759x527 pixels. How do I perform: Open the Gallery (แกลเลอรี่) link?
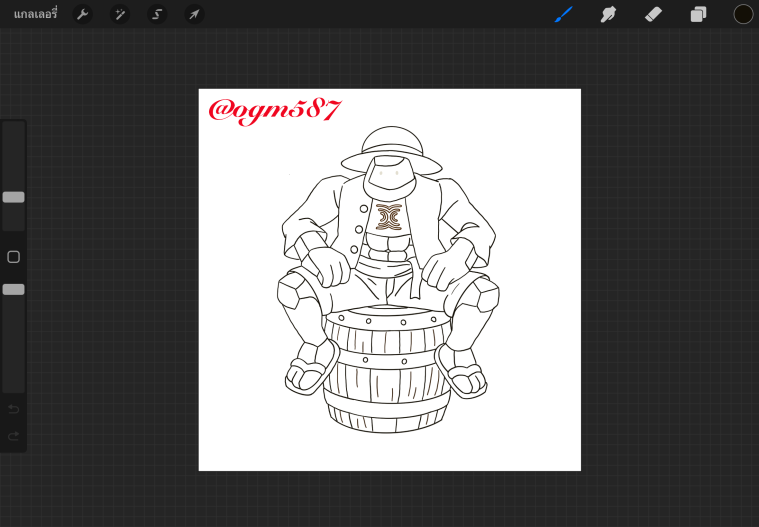pos(35,14)
